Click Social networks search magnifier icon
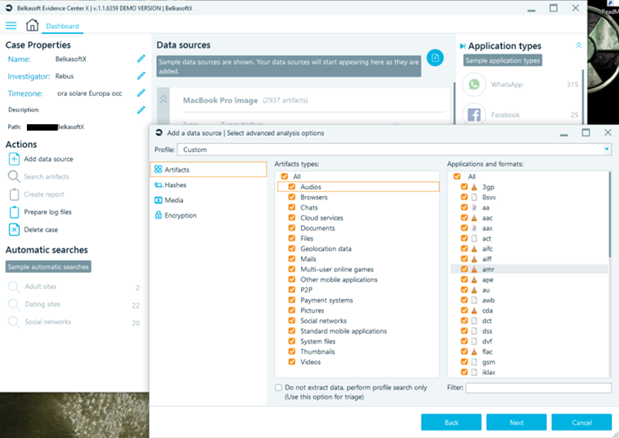This screenshot has height=438, width=619. tap(14, 322)
